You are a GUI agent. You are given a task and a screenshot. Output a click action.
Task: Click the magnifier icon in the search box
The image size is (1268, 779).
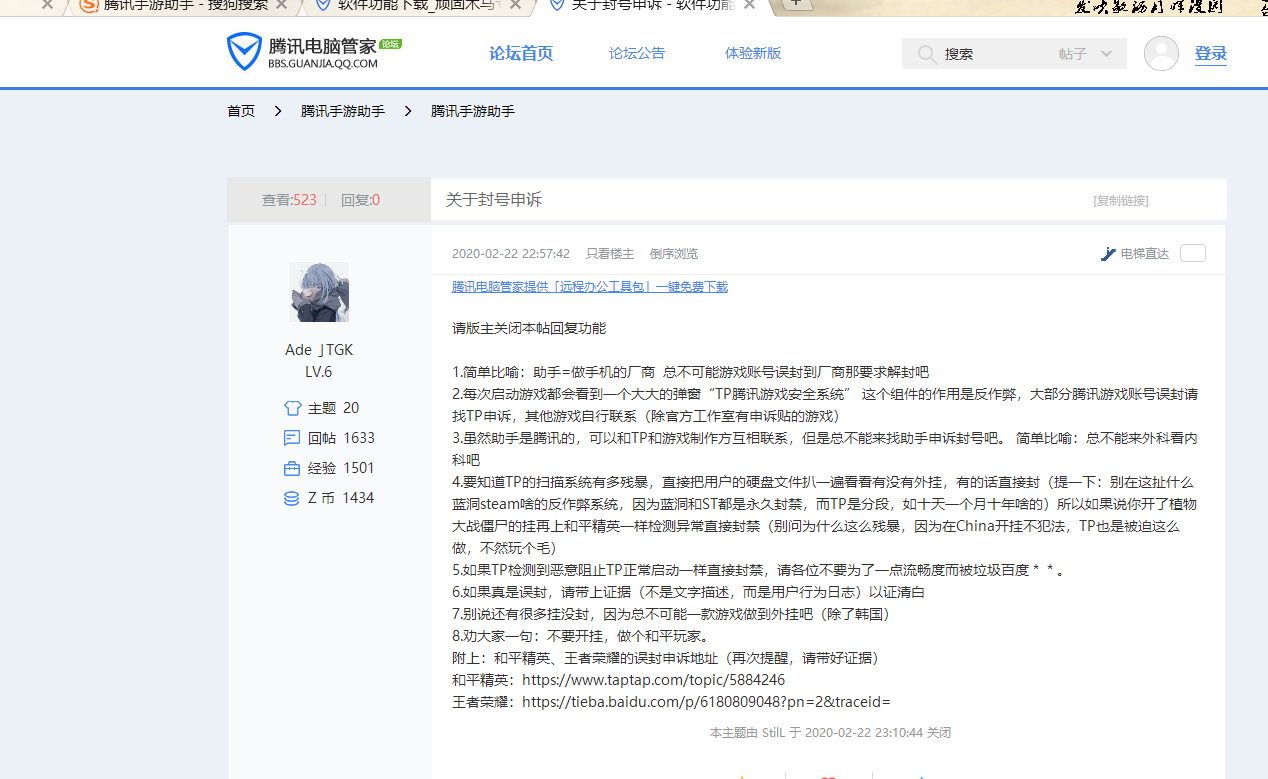927,54
